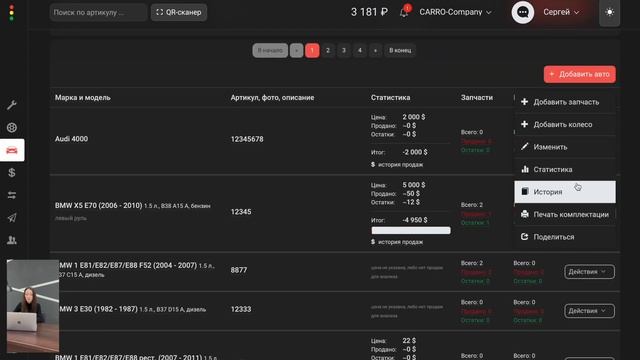Click the progress bar in BMW X5 statistics
The image size is (640, 360).
coord(411,231)
